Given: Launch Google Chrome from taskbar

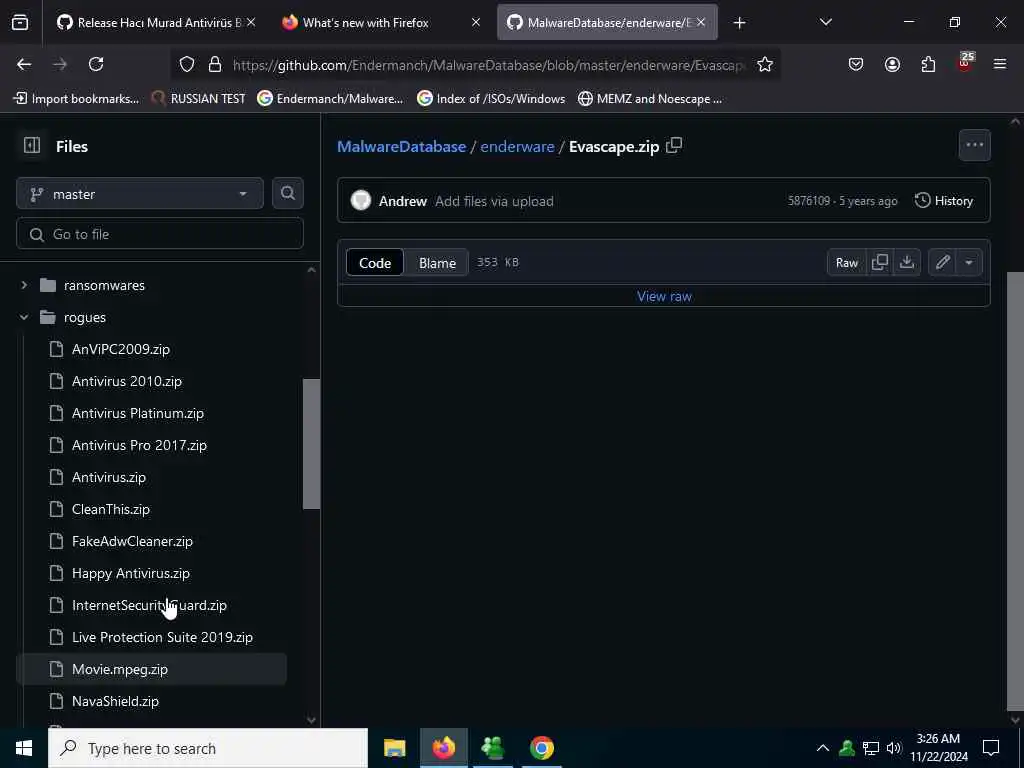Looking at the screenshot, I should [541, 748].
